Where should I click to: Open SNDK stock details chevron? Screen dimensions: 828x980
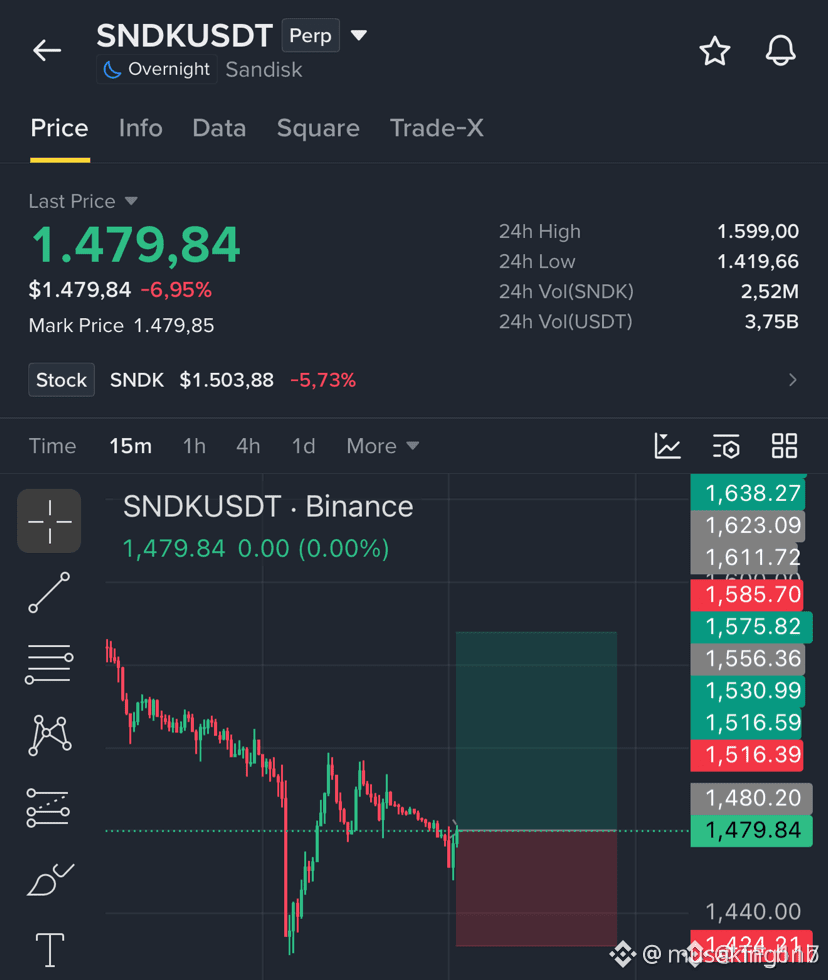click(792, 380)
